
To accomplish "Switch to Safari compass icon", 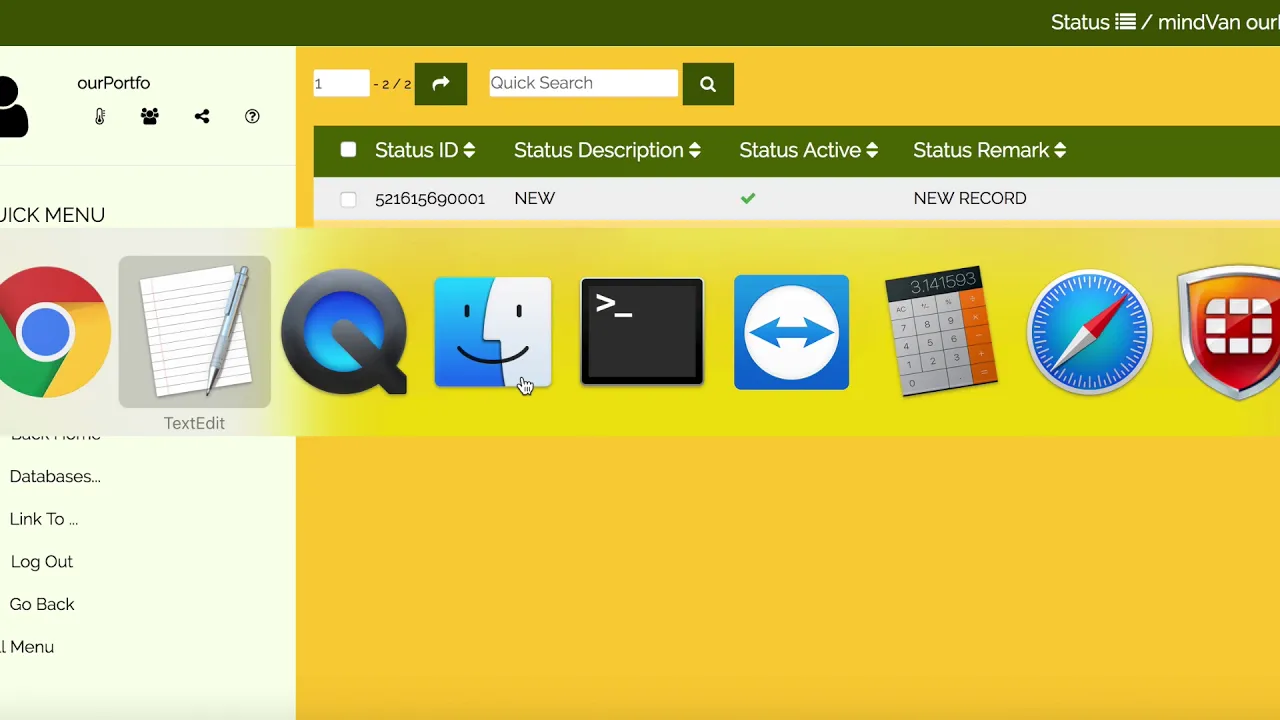I will [1089, 332].
